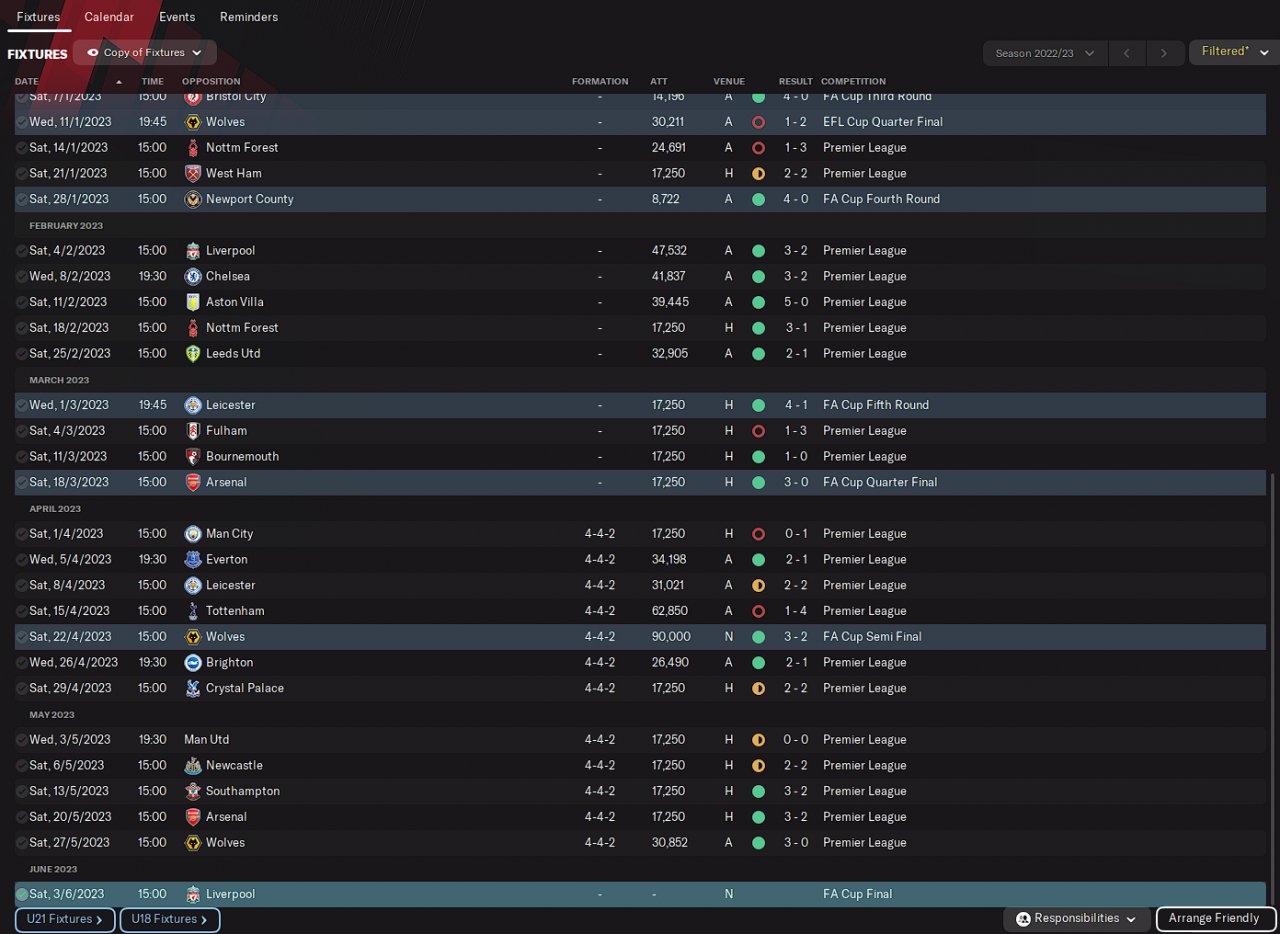Click the Bournemouth club badge
Viewport: 1280px width, 934px height.
pyautogui.click(x=193, y=456)
